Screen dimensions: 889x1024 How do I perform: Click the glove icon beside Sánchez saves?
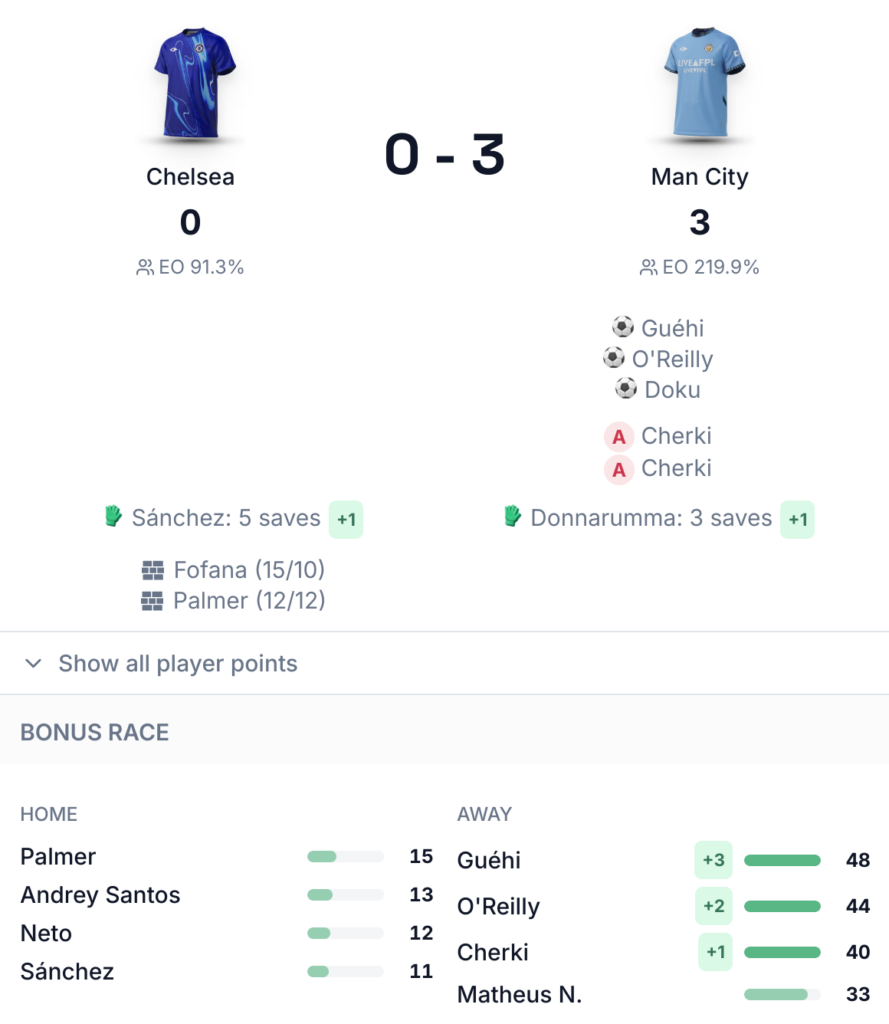[x=113, y=517]
